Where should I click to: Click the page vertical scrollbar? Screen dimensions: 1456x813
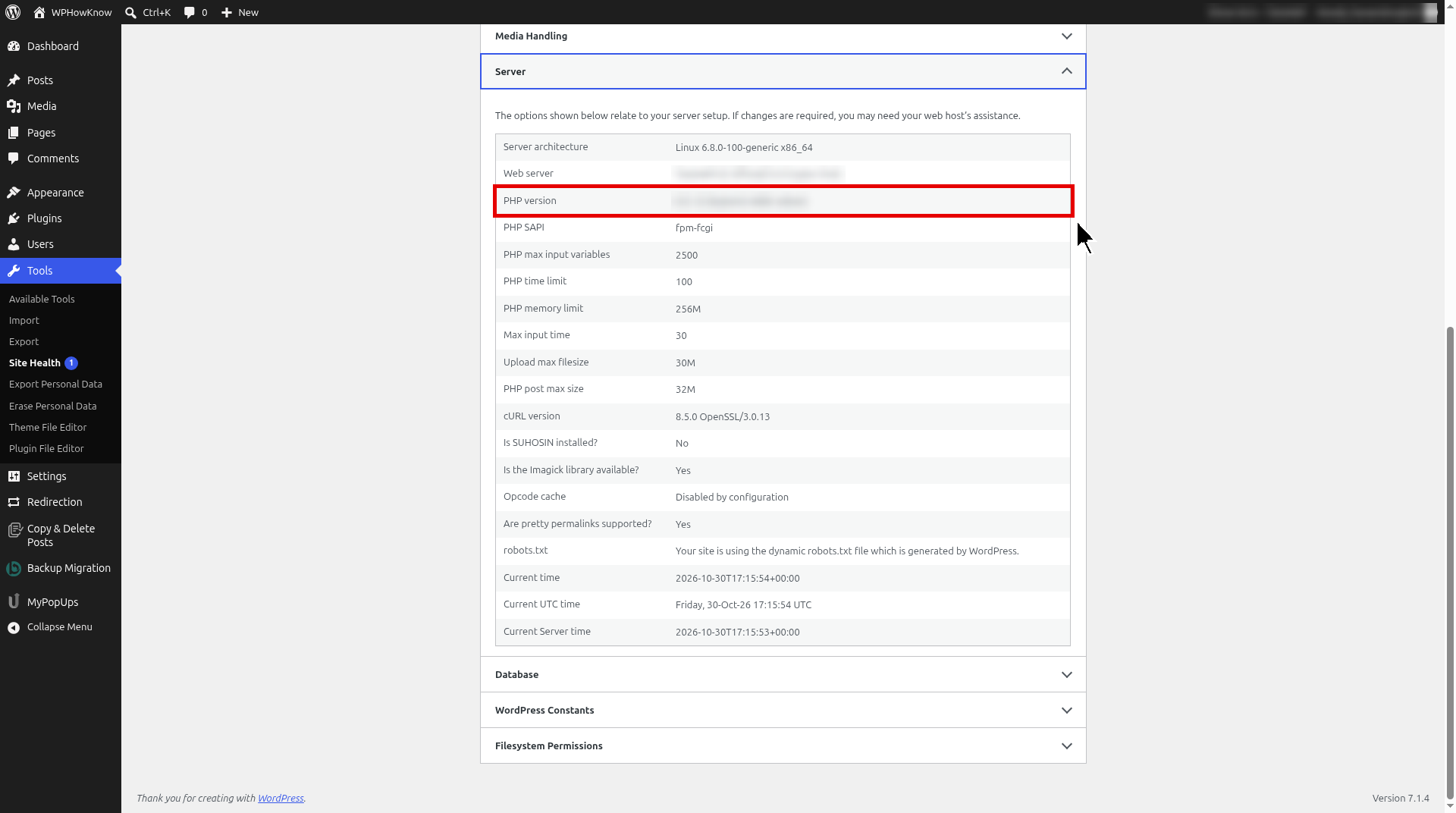tap(1451, 561)
